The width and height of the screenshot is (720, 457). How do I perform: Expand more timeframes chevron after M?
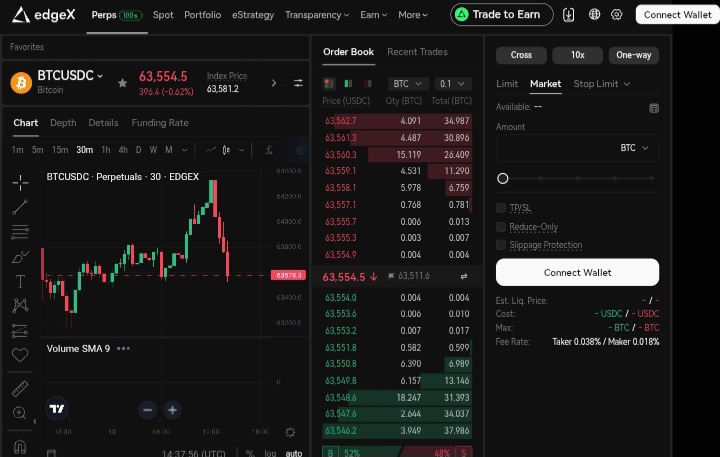(185, 150)
